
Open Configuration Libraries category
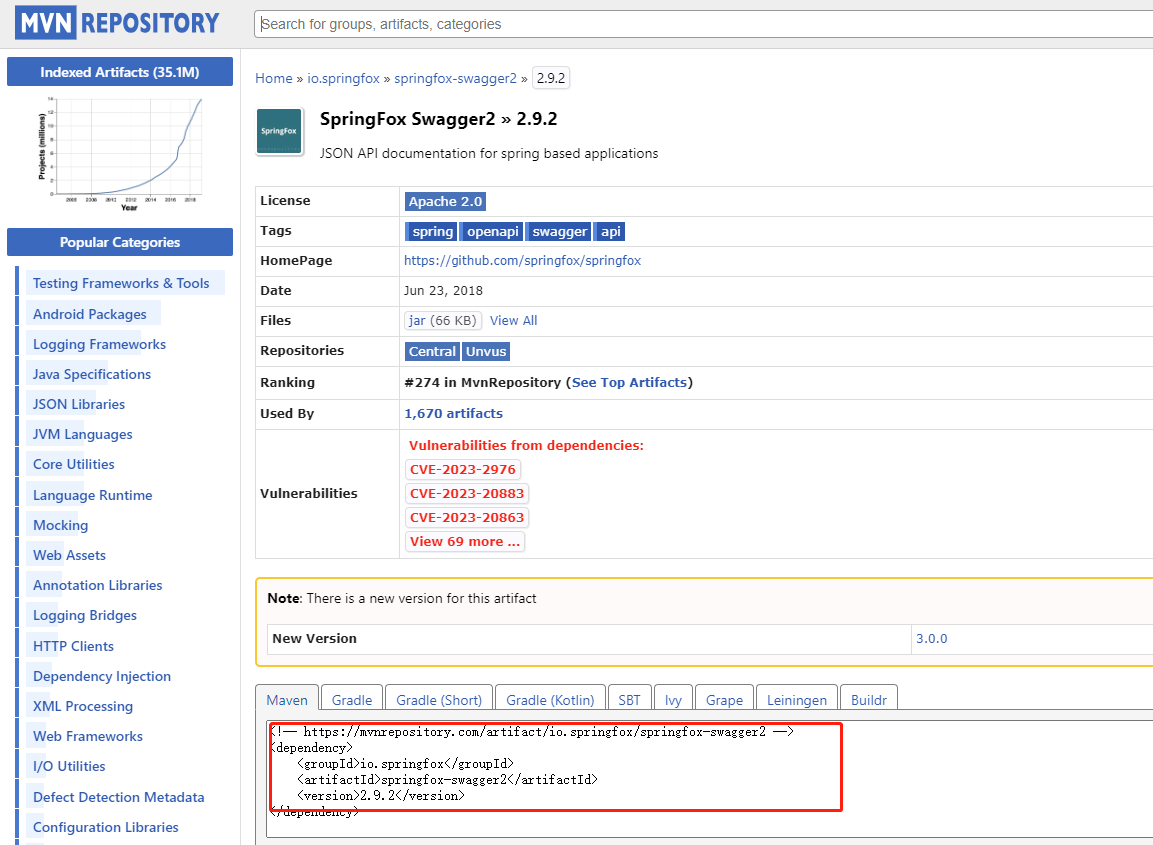pyautogui.click(x=105, y=827)
